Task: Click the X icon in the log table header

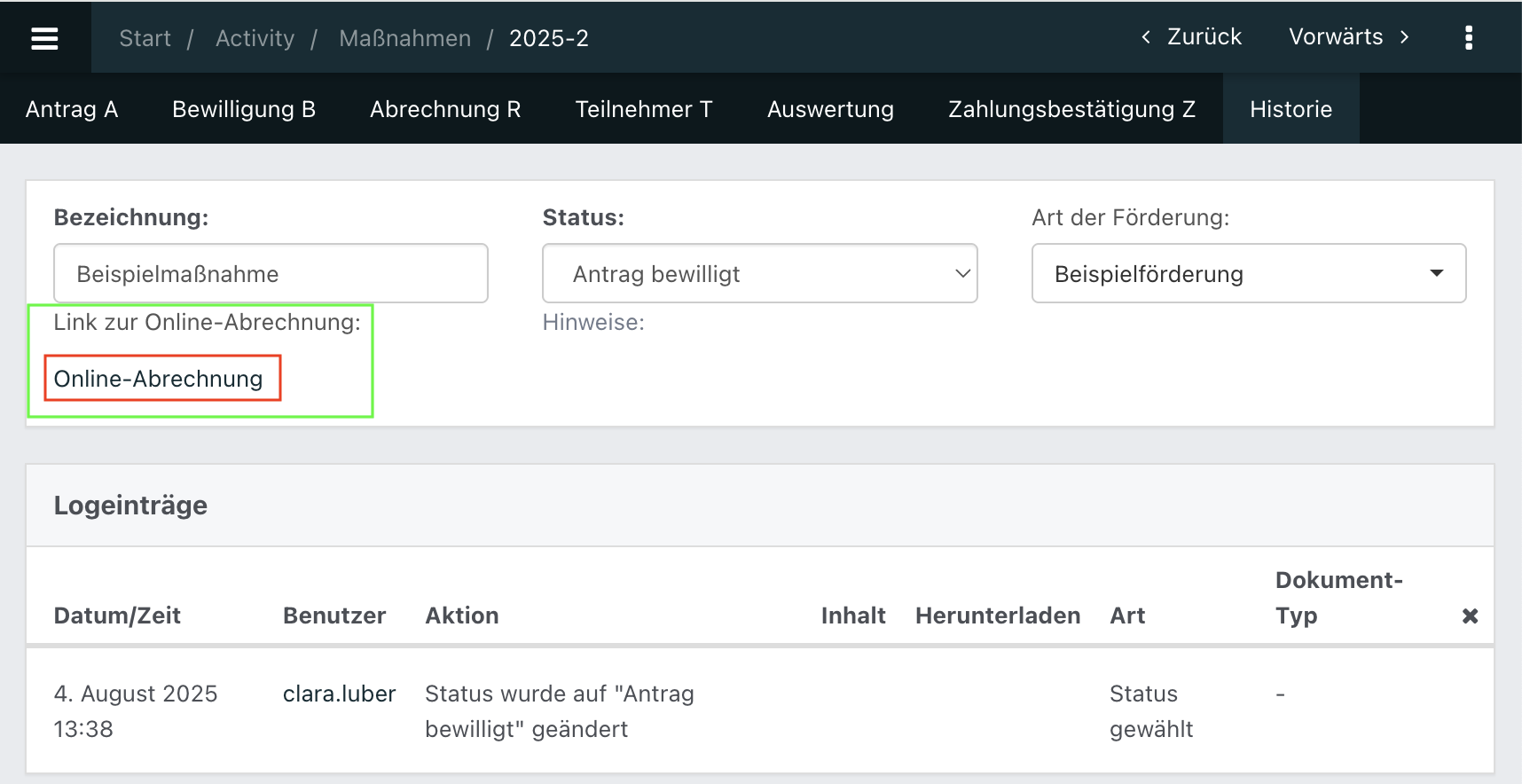Action: pyautogui.click(x=1470, y=615)
